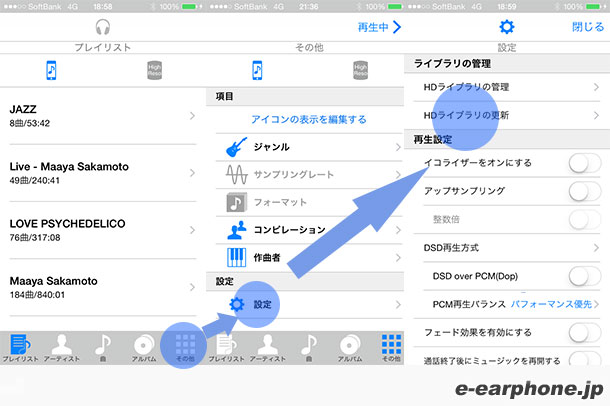Expand DSD再生方式 chevron
Image resolution: width=610 pixels, height=406 pixels.
pyautogui.click(x=596, y=248)
